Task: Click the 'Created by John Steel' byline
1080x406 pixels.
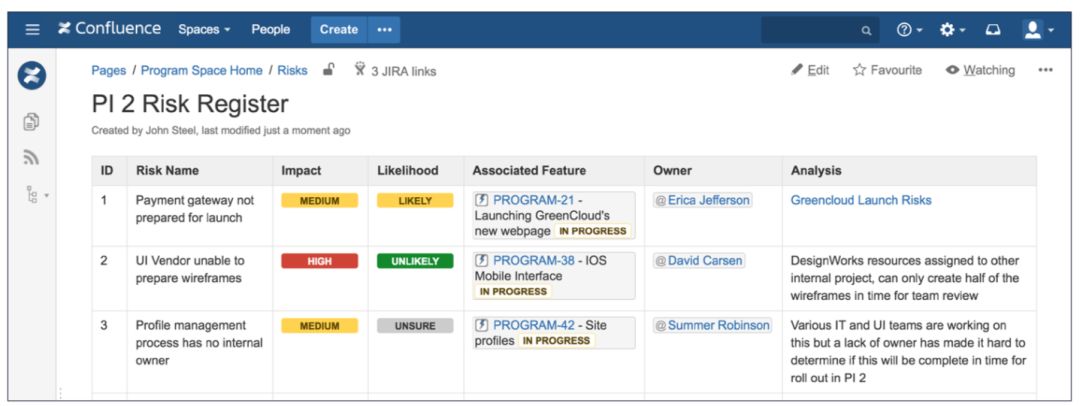Action: point(220,130)
